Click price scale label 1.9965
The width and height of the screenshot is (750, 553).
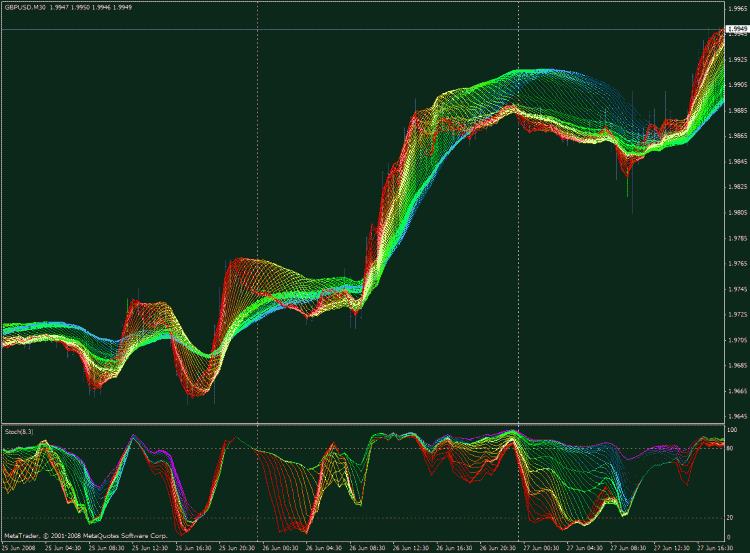pos(738,9)
